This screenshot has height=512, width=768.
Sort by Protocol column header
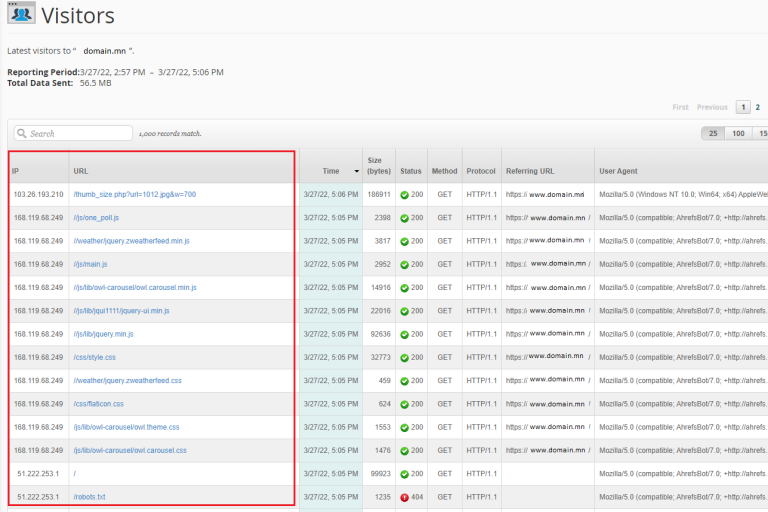[481, 171]
